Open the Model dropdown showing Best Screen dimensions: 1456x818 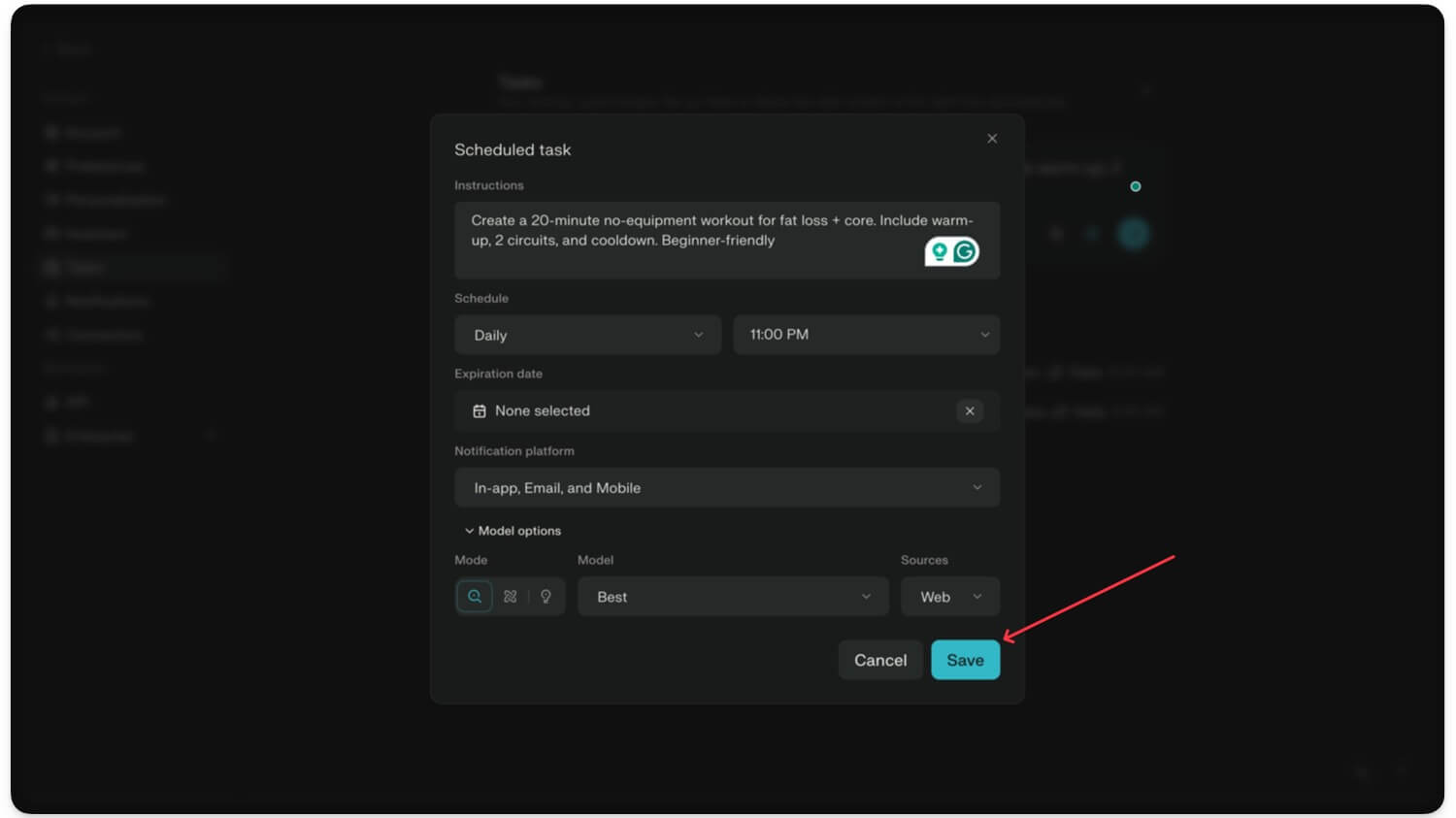click(733, 596)
